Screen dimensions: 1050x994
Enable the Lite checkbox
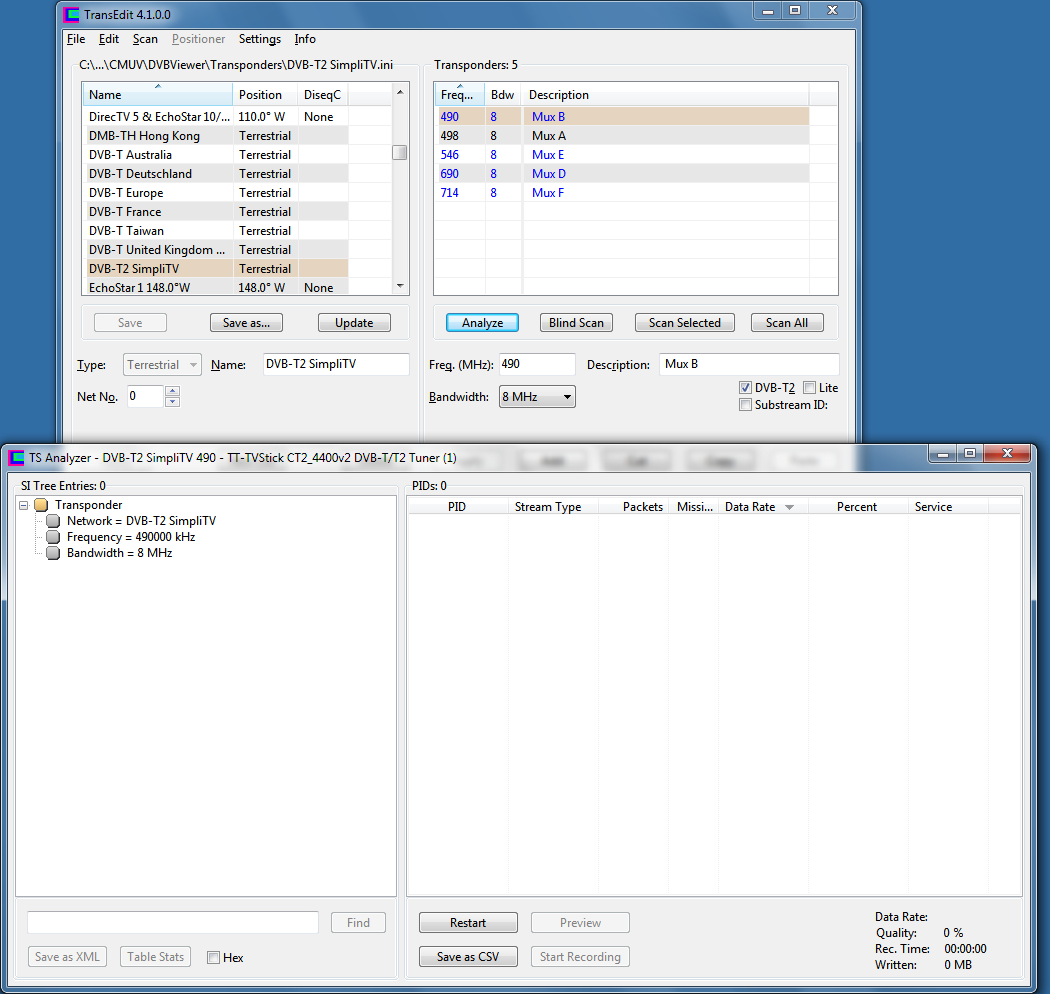click(x=809, y=388)
